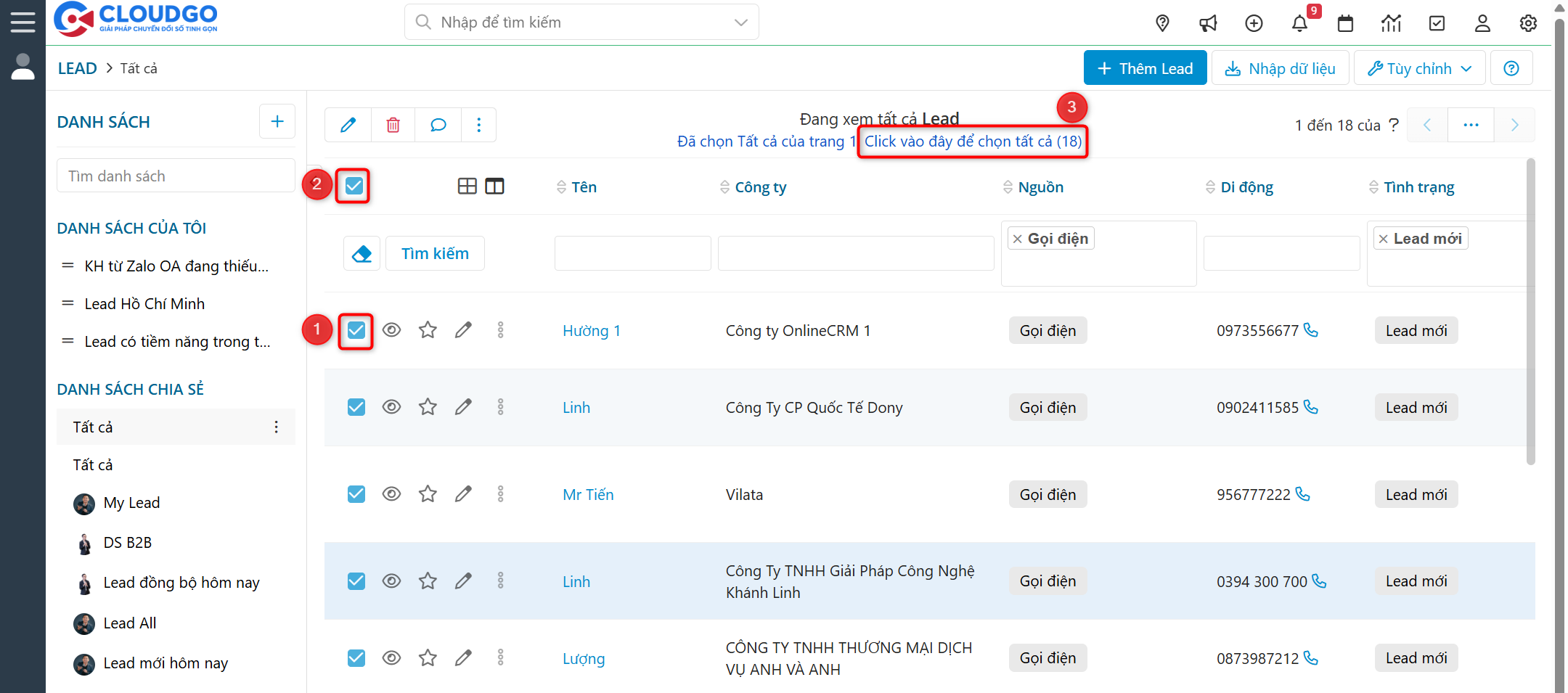Toggle the star favorite on Linh row

pyautogui.click(x=428, y=407)
